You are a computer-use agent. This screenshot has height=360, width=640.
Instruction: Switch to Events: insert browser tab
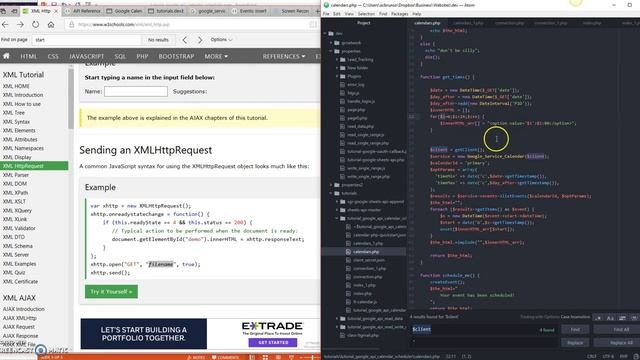[x=249, y=11]
